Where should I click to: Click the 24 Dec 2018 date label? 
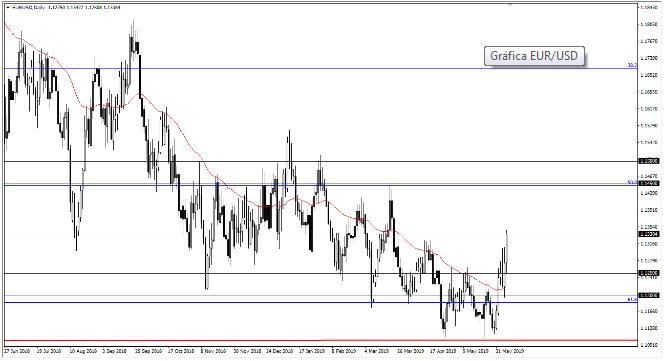coord(279,351)
